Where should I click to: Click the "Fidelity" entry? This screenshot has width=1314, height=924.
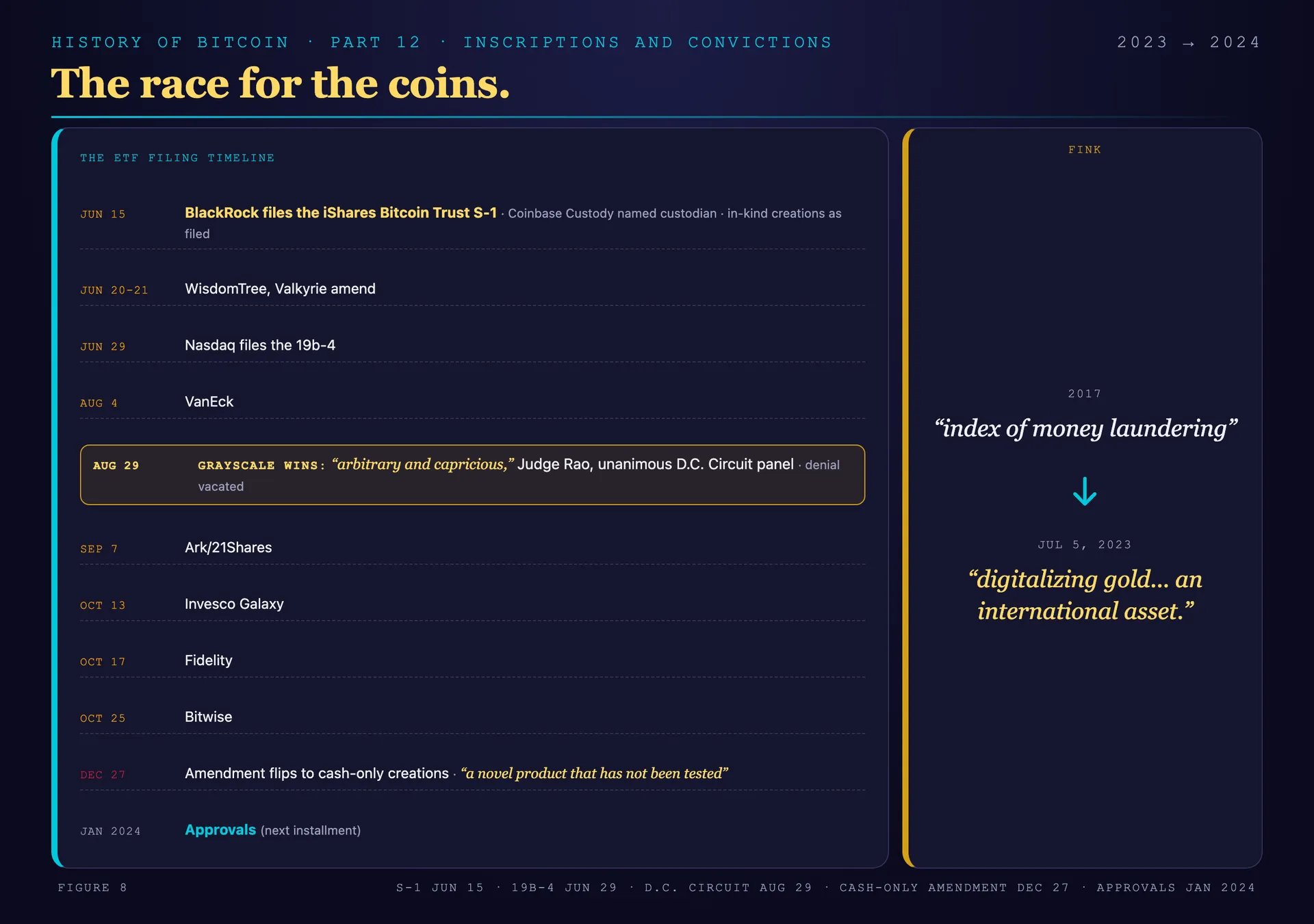click(x=209, y=660)
